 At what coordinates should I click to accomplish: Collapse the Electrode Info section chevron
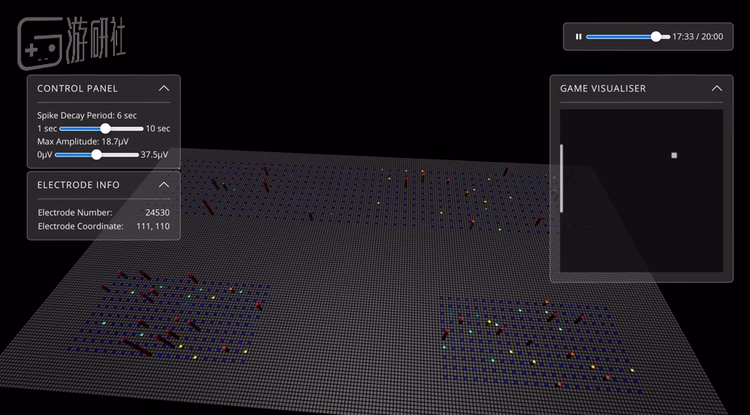pos(164,185)
